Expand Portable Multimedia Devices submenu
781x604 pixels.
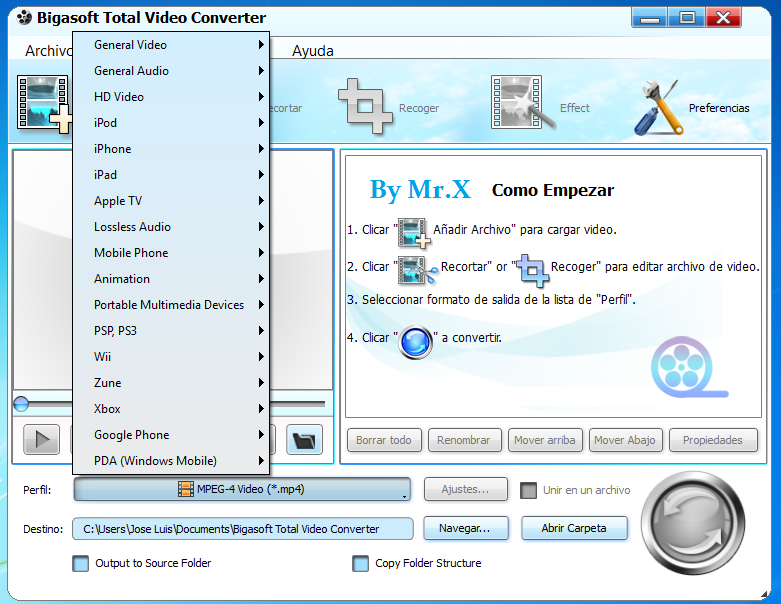click(171, 304)
